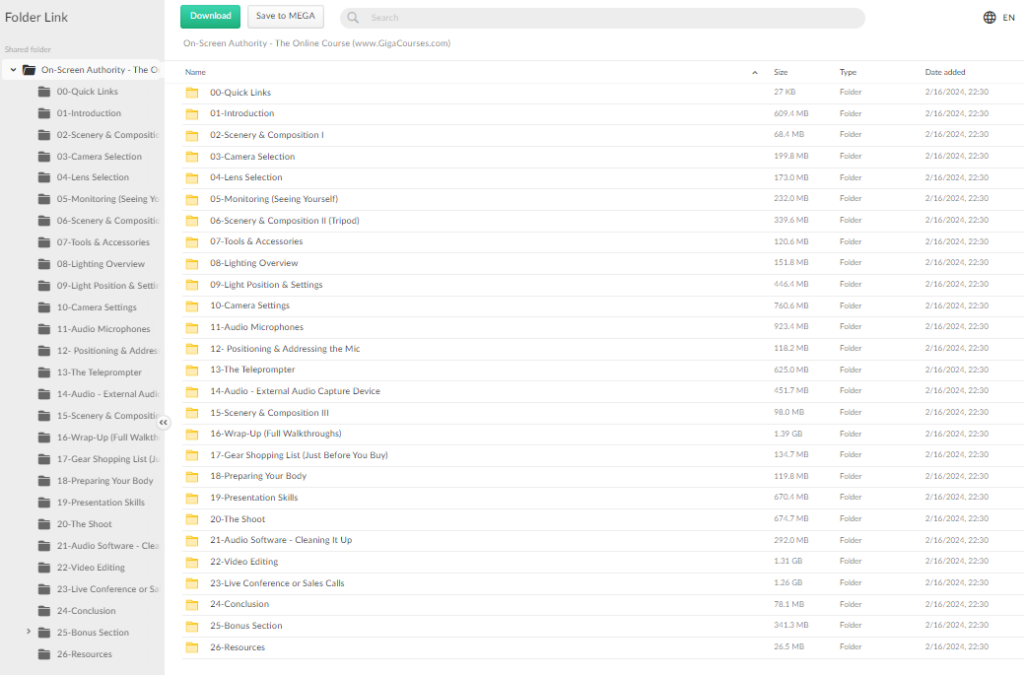
Task: Click the globe language icon
Action: 989,17
